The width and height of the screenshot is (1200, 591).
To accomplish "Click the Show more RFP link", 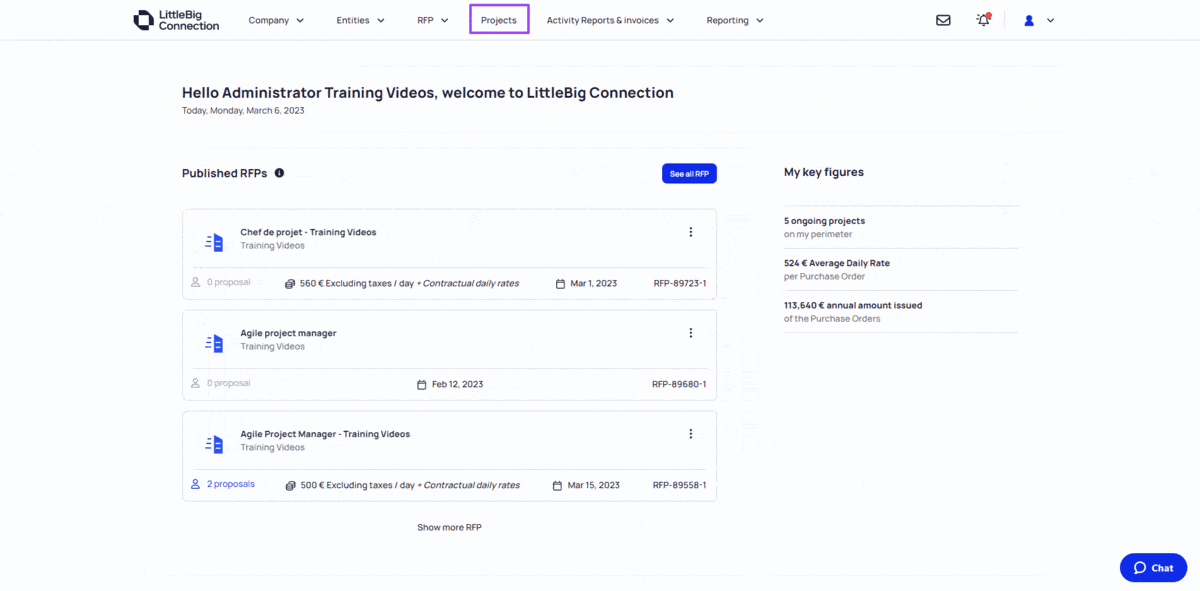I will [x=449, y=527].
